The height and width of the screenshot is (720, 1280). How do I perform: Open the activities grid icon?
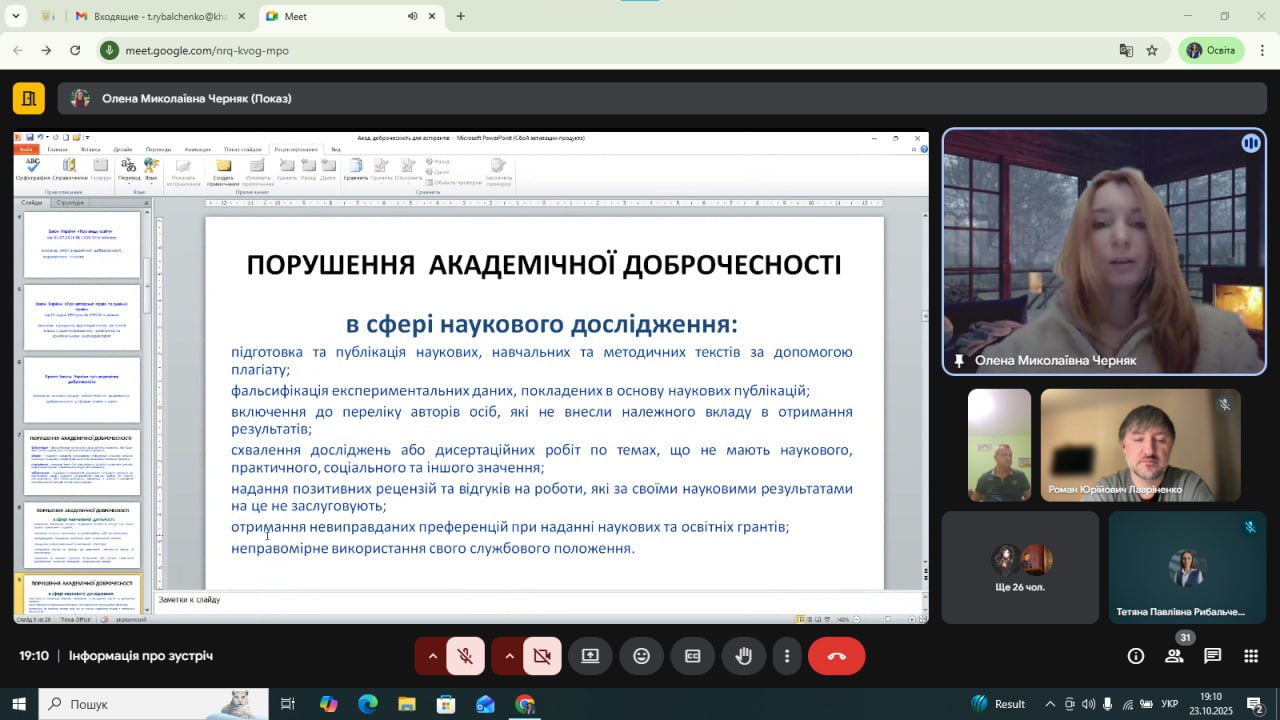click(1250, 656)
